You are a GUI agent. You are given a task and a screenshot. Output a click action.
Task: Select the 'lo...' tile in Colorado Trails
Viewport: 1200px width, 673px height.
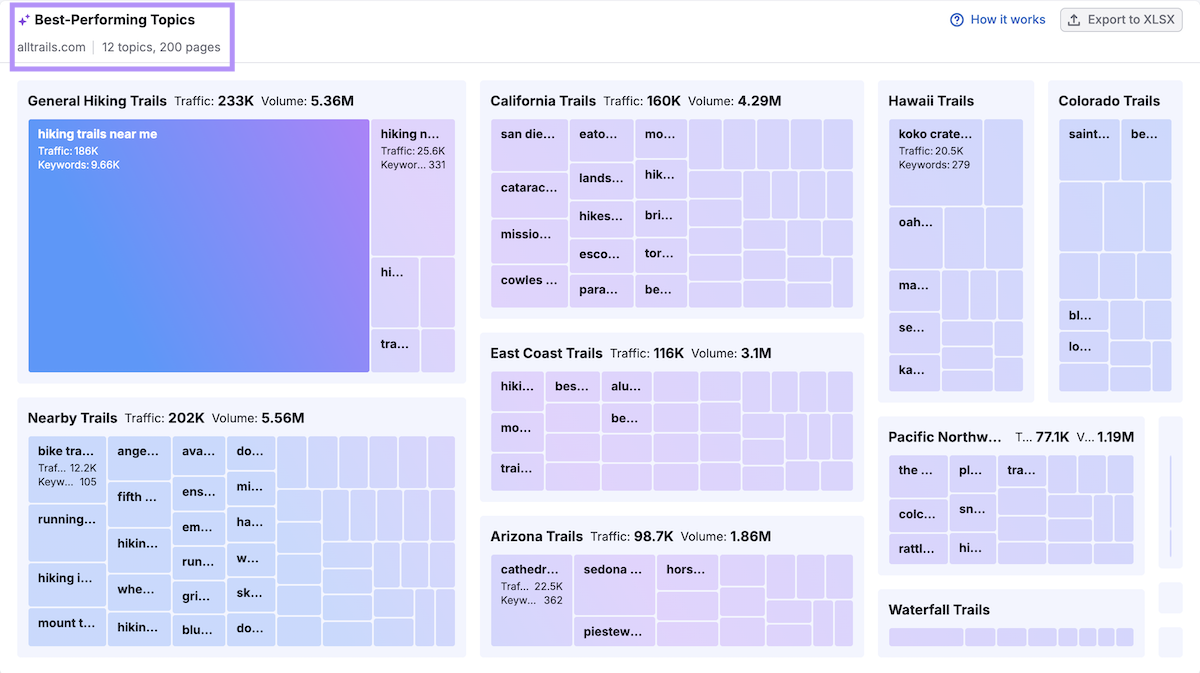click(x=1083, y=347)
